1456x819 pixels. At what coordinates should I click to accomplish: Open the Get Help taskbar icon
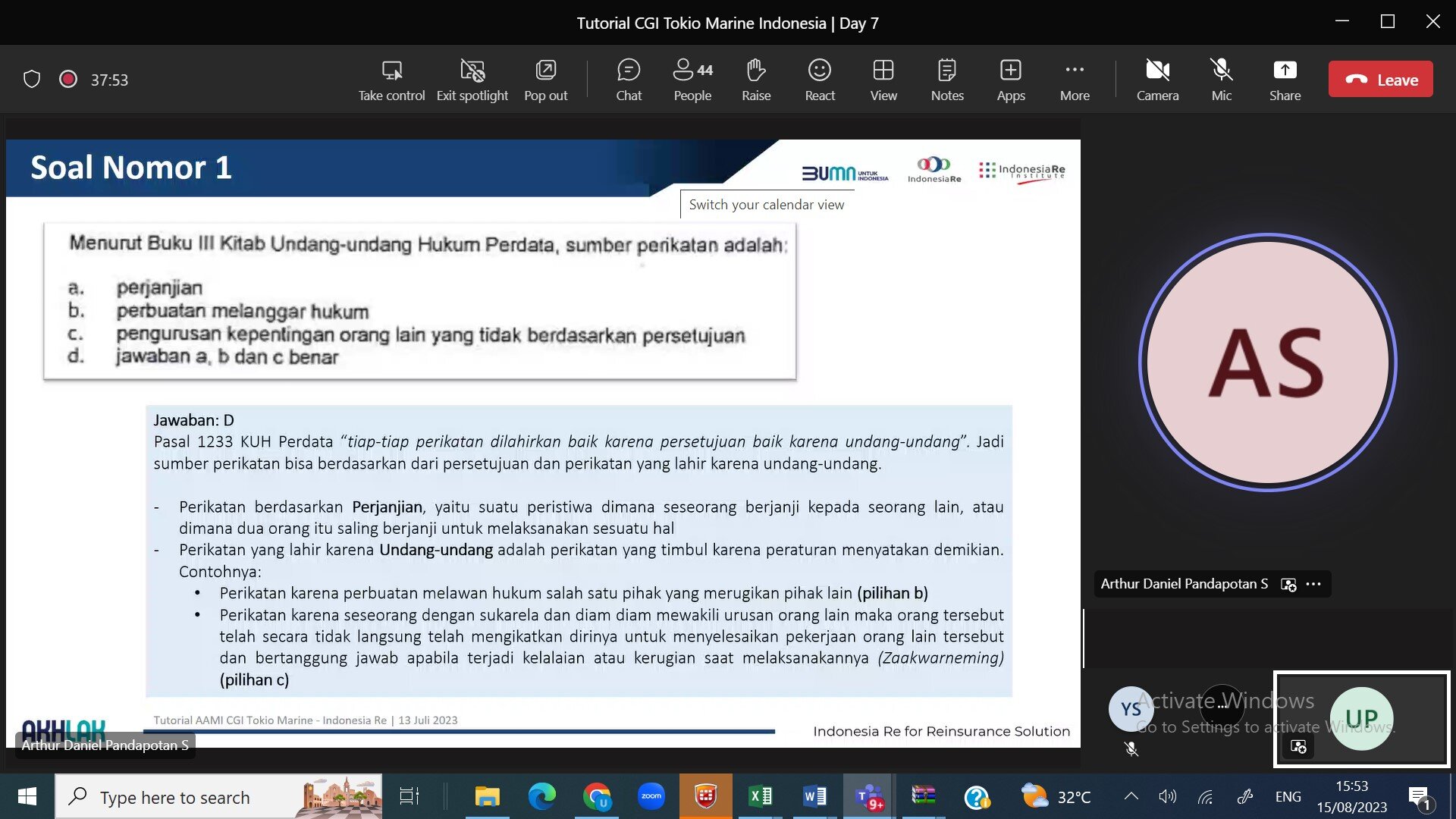pyautogui.click(x=977, y=796)
